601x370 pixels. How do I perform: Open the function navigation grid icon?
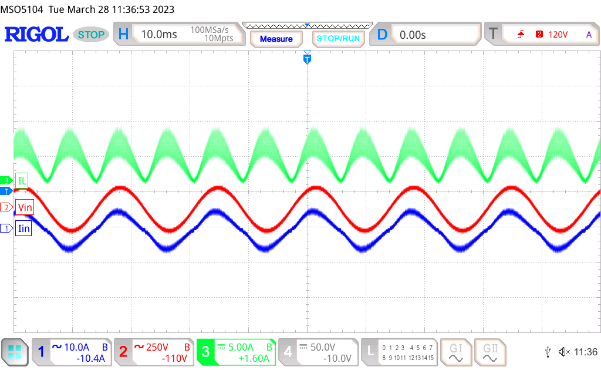15,352
